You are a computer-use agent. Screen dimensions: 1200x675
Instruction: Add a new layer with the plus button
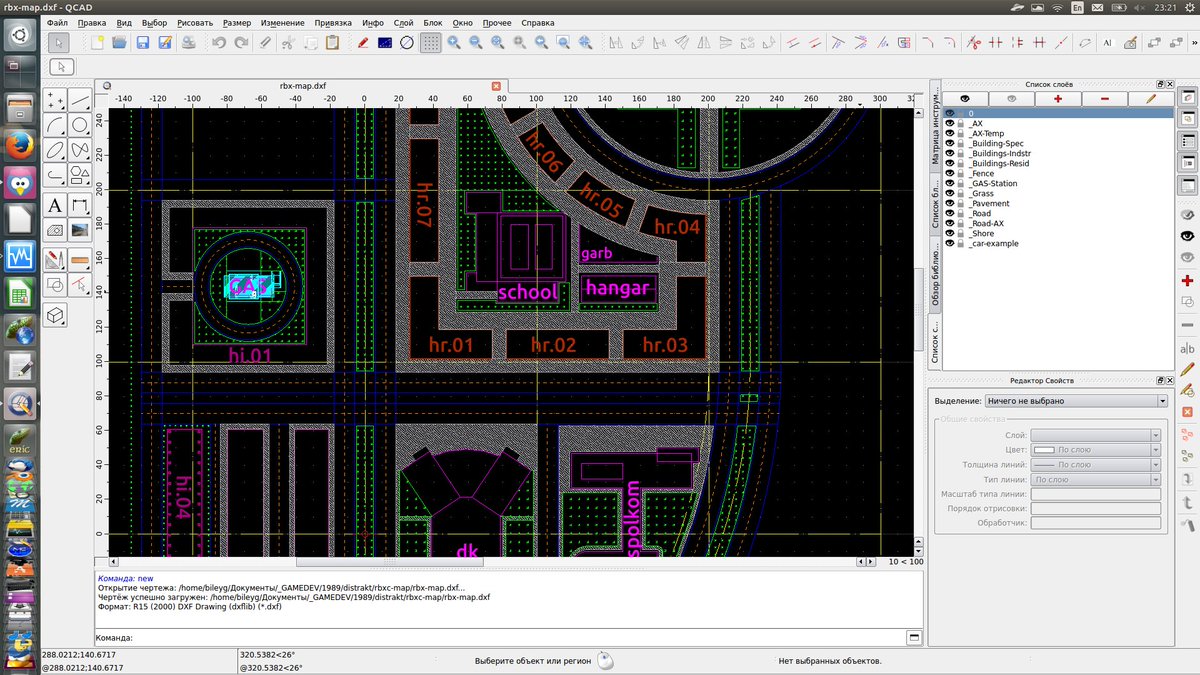pyautogui.click(x=1058, y=99)
